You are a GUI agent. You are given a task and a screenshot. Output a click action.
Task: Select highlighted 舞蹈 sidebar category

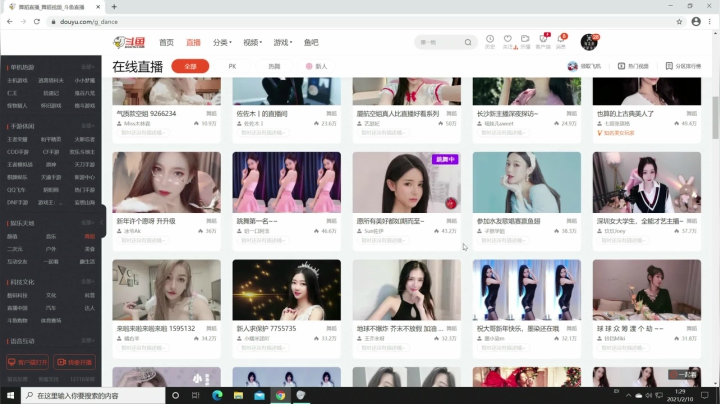click(x=90, y=236)
